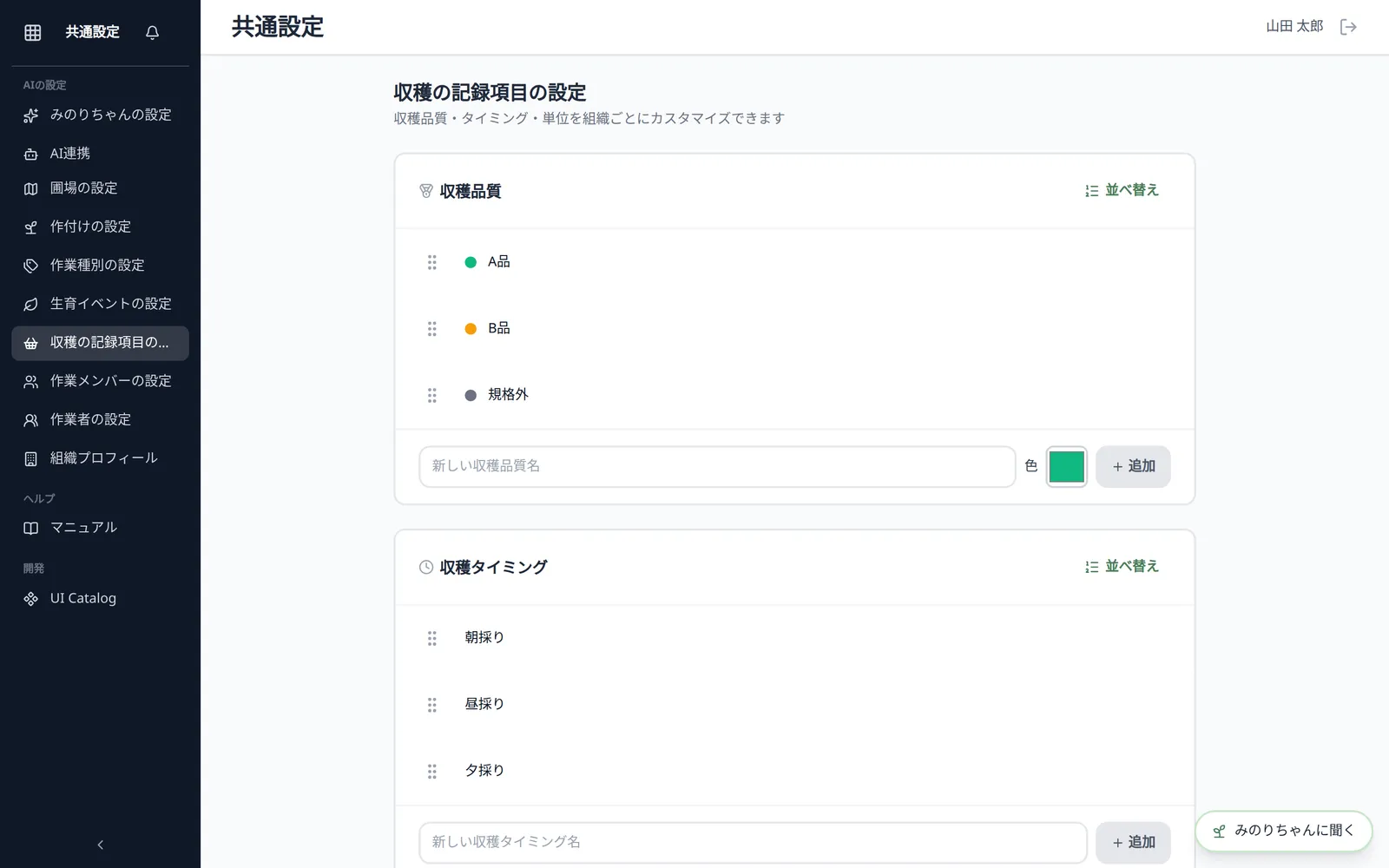Go to 作業者の設定
The width and height of the screenshot is (1389, 868).
pos(100,420)
